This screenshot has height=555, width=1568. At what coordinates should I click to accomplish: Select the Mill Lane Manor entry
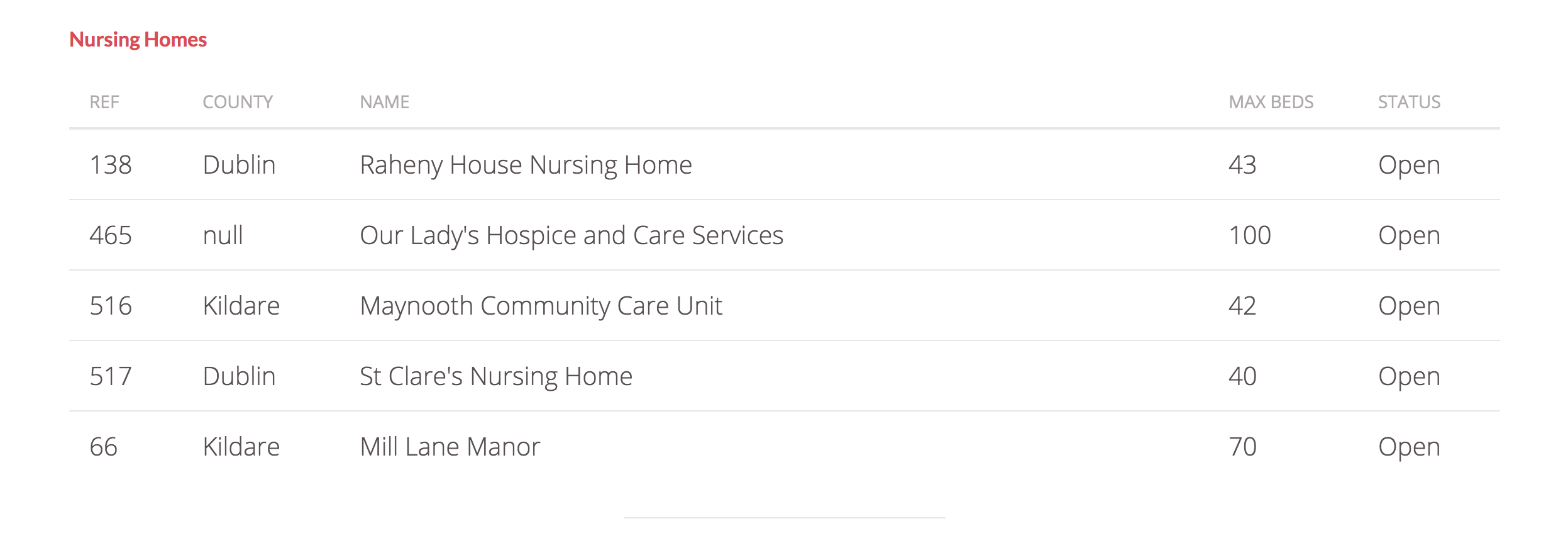tap(450, 447)
